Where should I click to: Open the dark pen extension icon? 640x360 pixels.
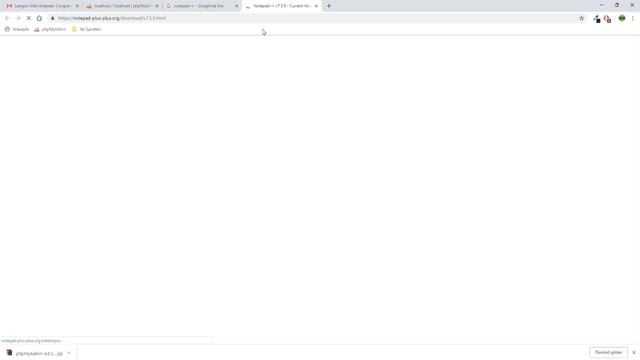597,19
